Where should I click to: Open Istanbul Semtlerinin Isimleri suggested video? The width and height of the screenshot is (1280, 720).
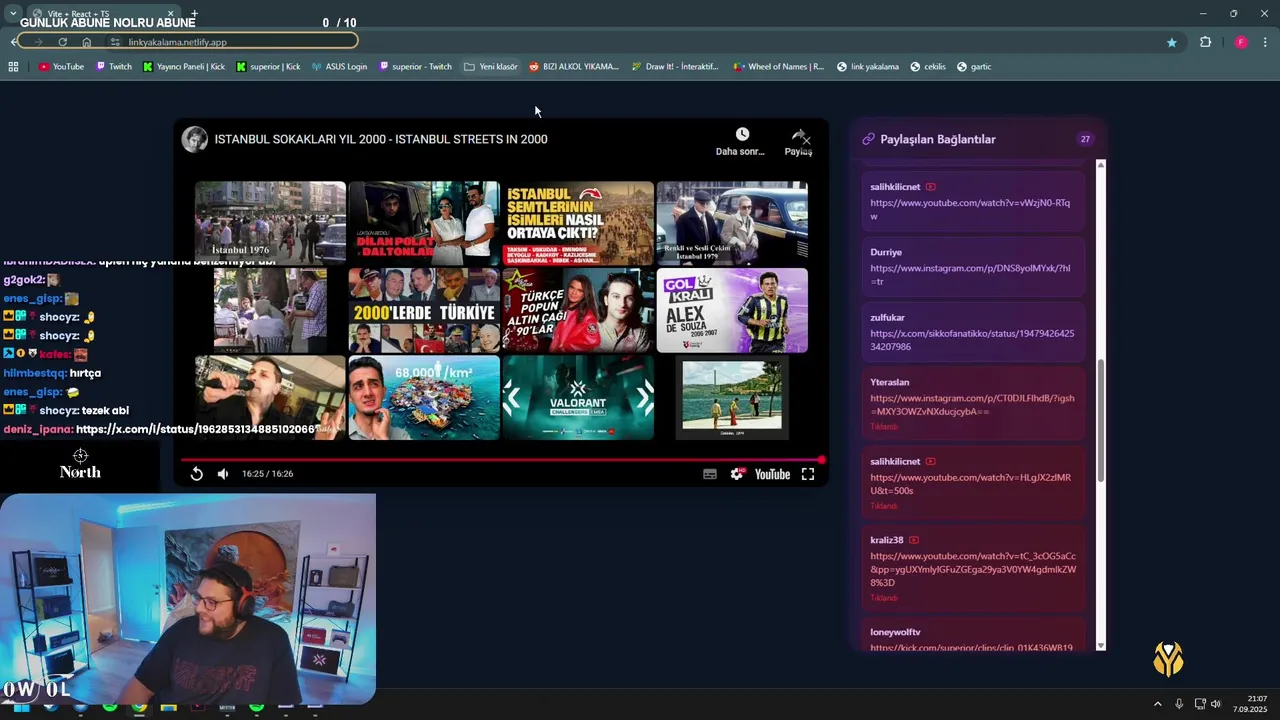[x=578, y=222]
